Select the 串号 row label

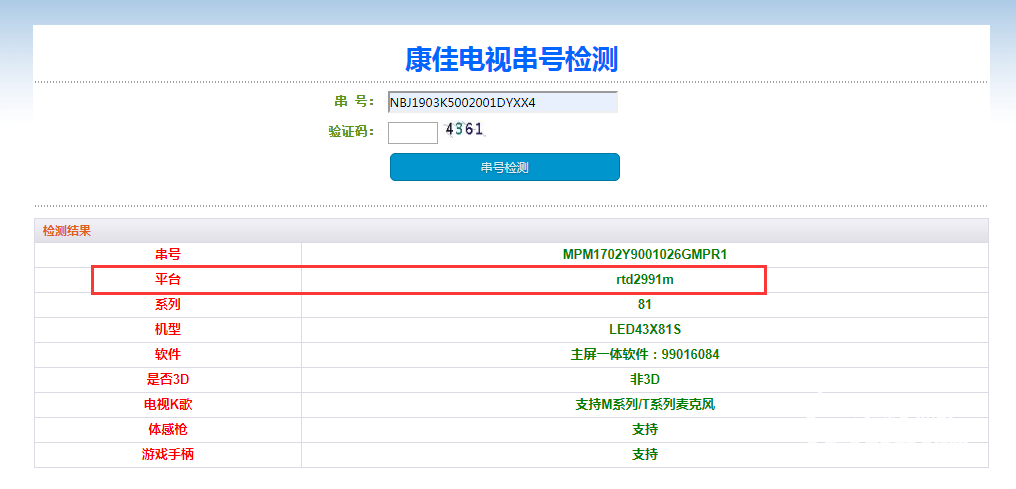[x=168, y=255]
